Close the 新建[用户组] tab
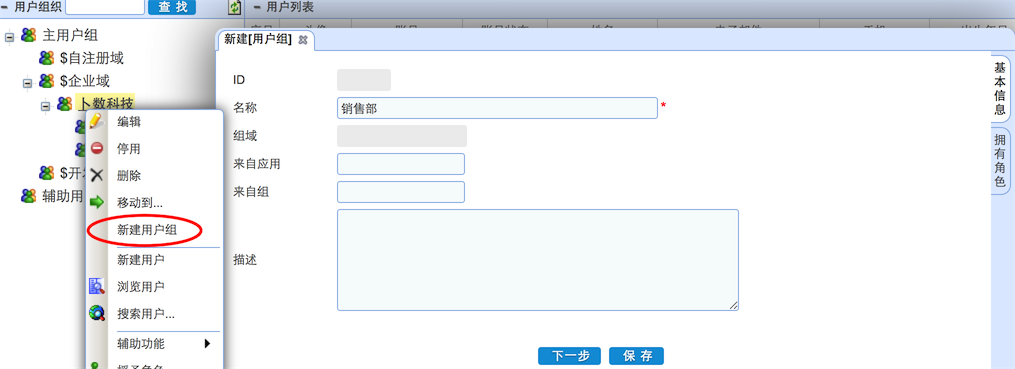This screenshot has height=369, width=1015. click(x=302, y=39)
